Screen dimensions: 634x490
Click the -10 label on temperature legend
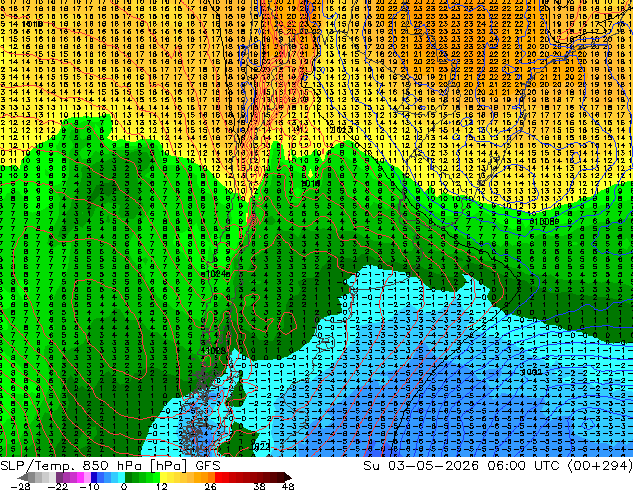89,486
